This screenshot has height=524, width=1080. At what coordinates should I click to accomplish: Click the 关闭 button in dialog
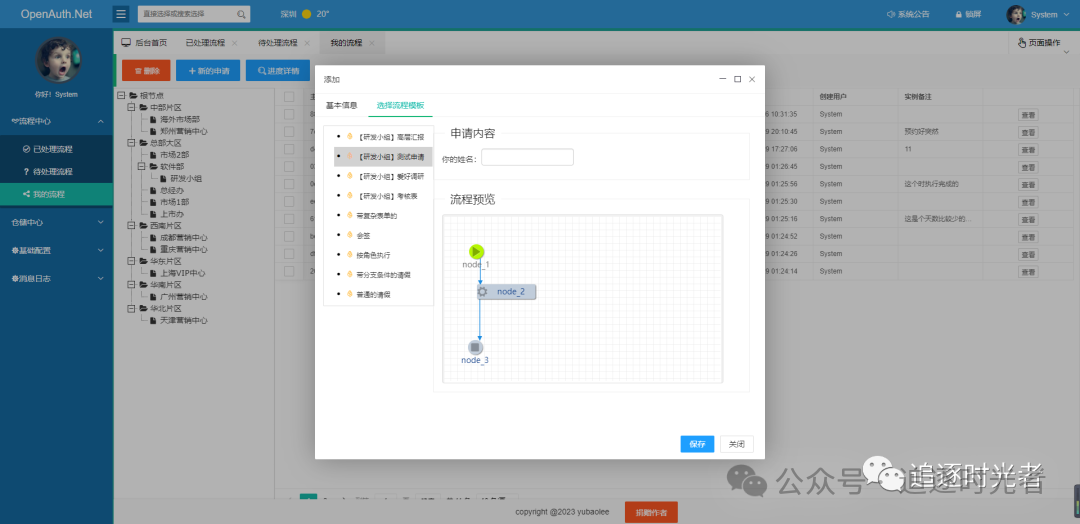(737, 444)
